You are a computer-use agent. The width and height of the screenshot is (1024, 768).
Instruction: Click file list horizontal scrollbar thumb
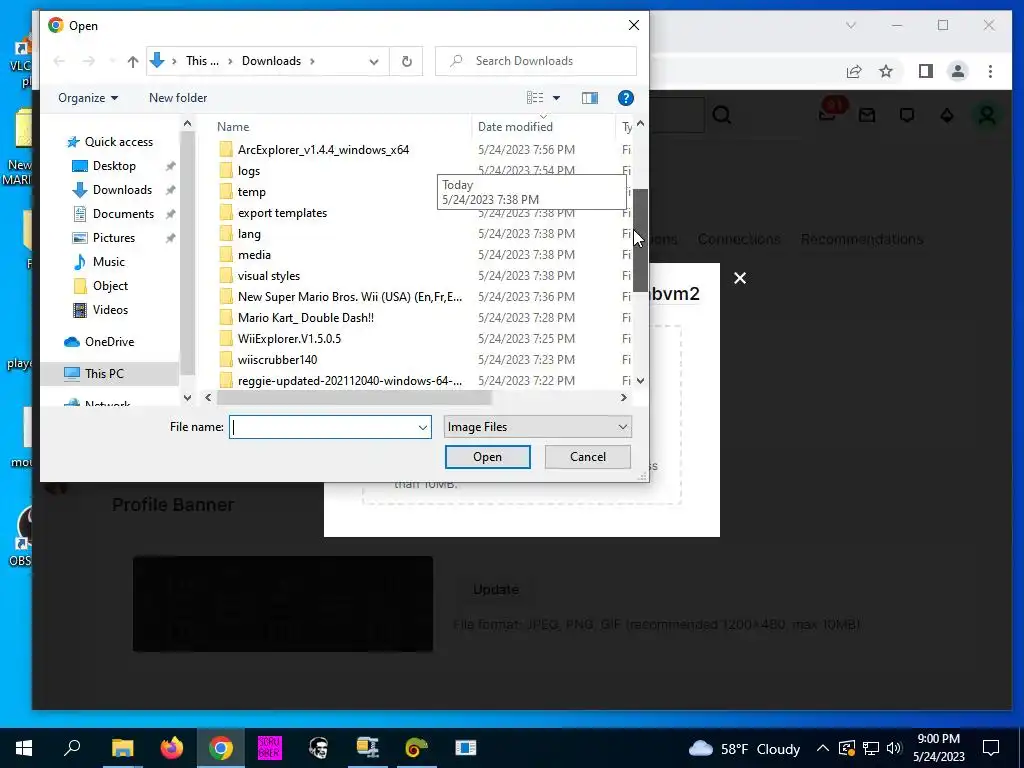coord(353,398)
